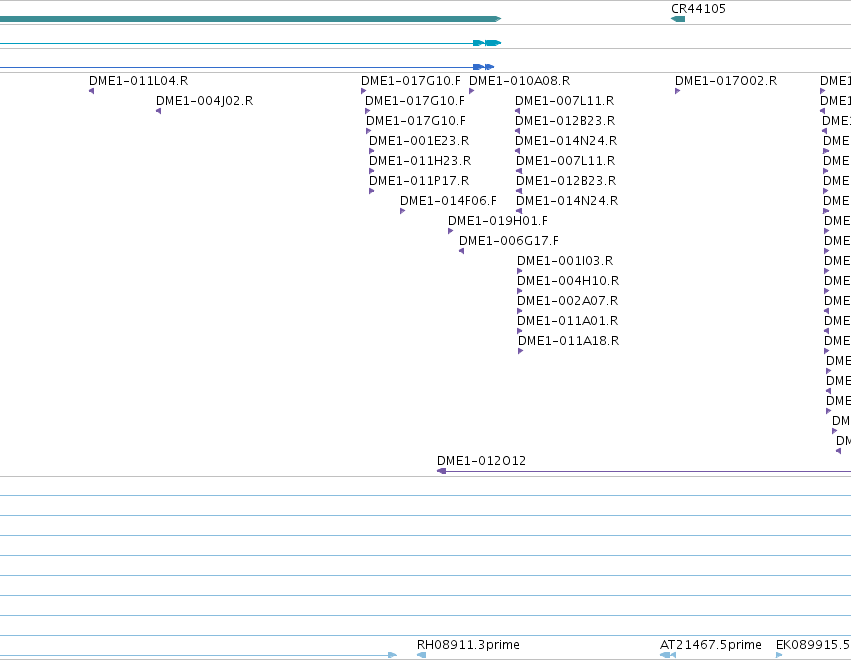Click the DME1-019H01.F label

tap(498, 221)
